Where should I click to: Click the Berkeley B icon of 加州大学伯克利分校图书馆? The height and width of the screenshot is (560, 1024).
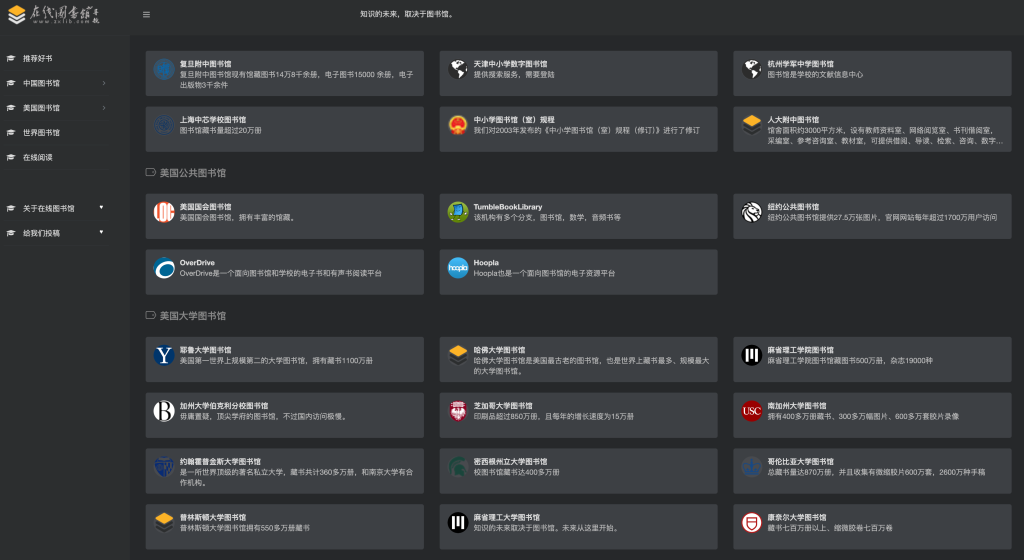coord(164,411)
